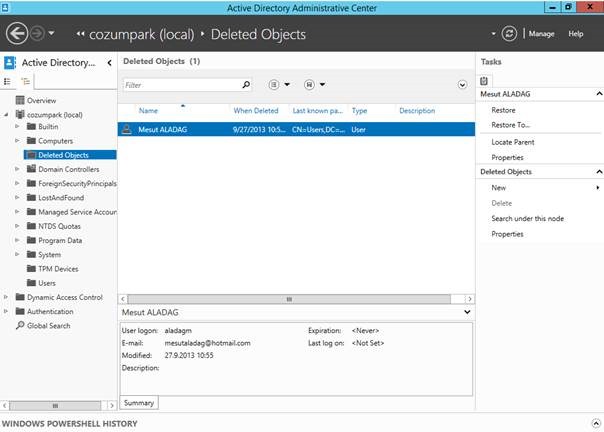The height and width of the screenshot is (432, 604).
Task: Switch navigation pane to tree view
Action: click(x=26, y=81)
